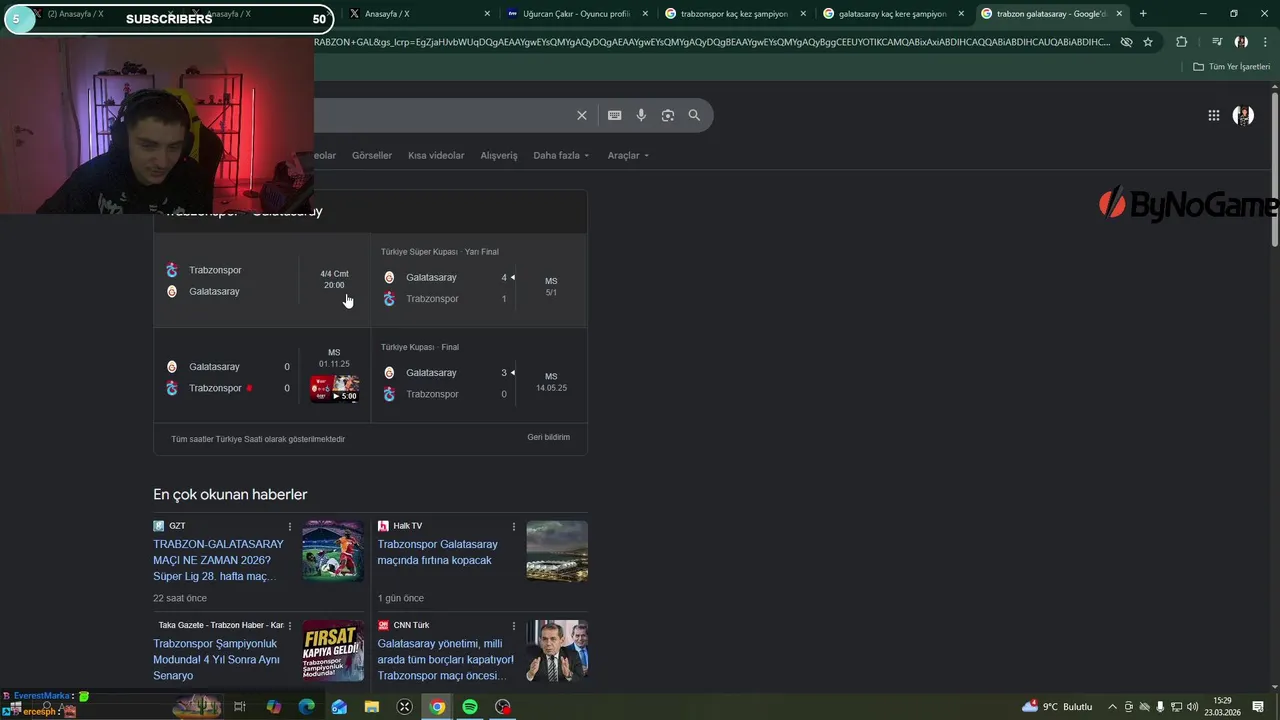The width and height of the screenshot is (1280, 720).
Task: Search by image using Google Lens icon
Action: 667,115
